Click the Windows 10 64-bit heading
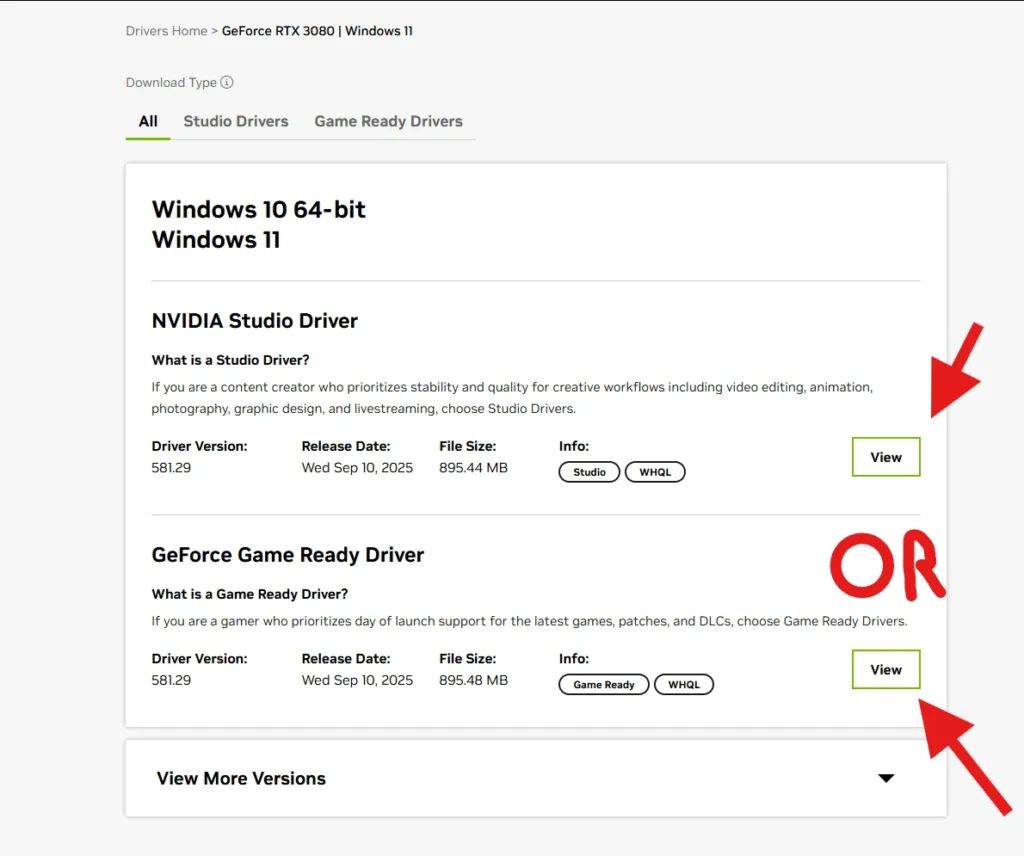1024x856 pixels. click(x=258, y=210)
